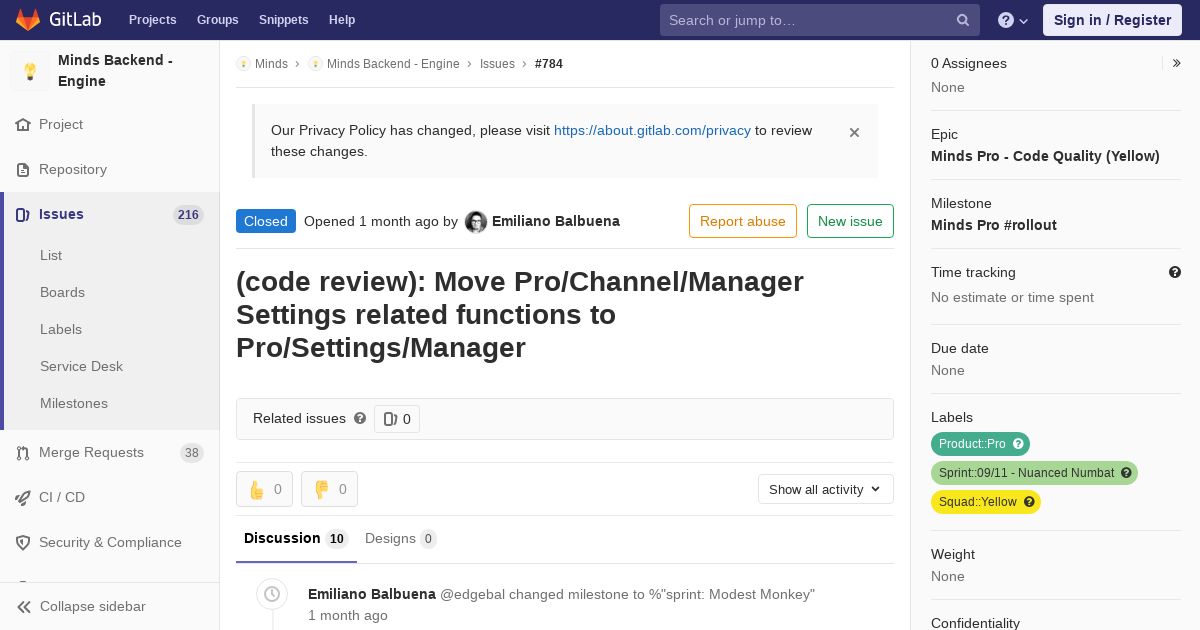Screen dimensions: 1200x630
Task: Click the magnifying glass search icon
Action: [963, 20]
